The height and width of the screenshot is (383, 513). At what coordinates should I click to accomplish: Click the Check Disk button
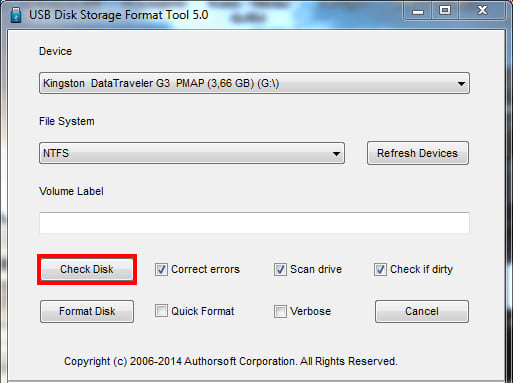coord(87,269)
